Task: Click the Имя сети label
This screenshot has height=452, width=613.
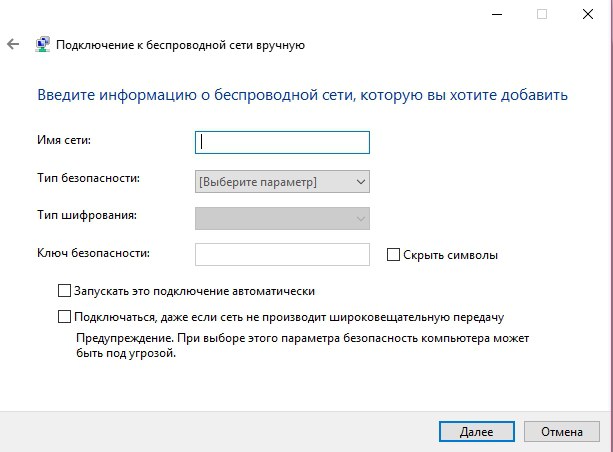Action: point(64,140)
